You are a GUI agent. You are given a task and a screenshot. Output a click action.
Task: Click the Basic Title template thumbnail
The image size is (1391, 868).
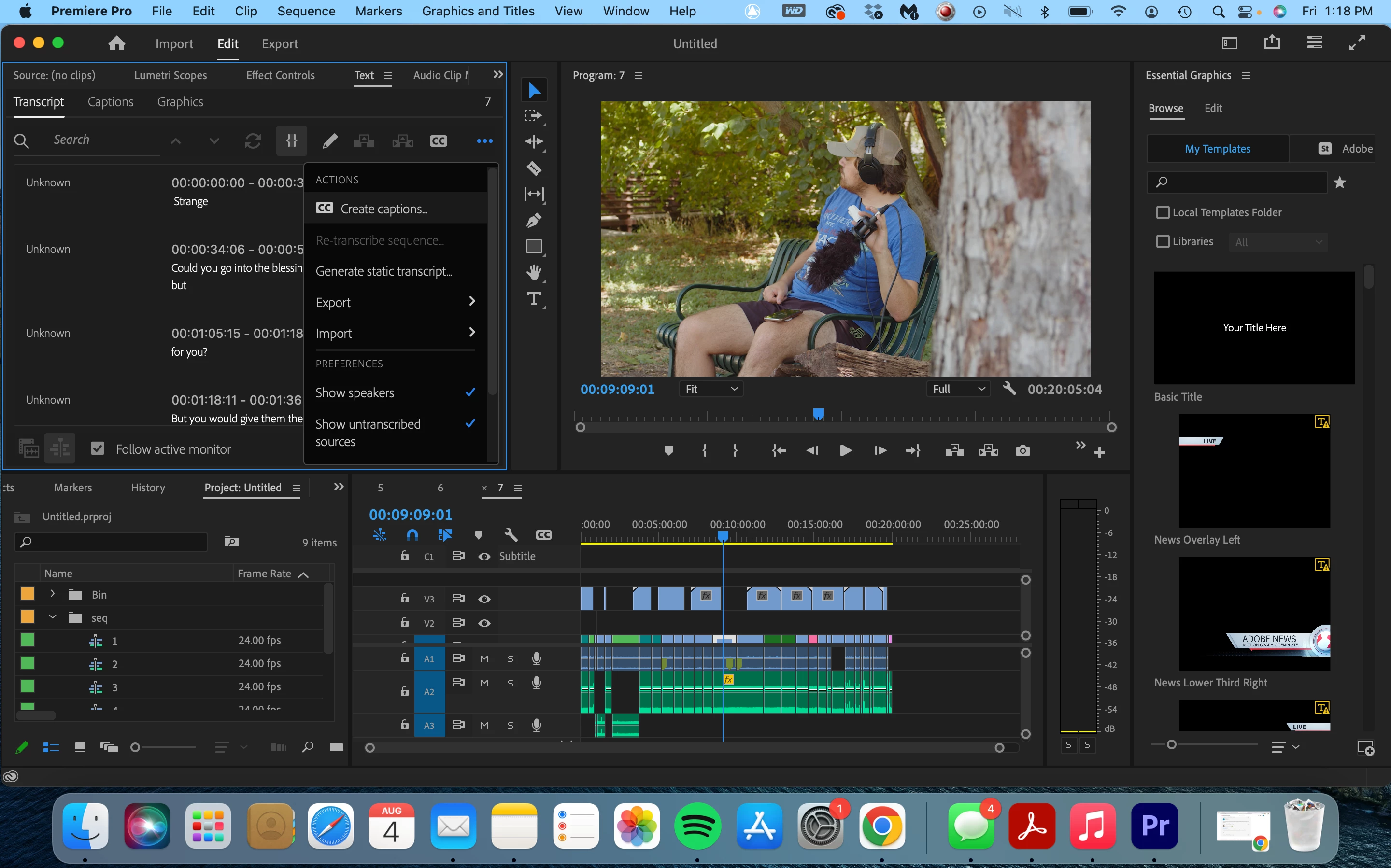coord(1254,328)
